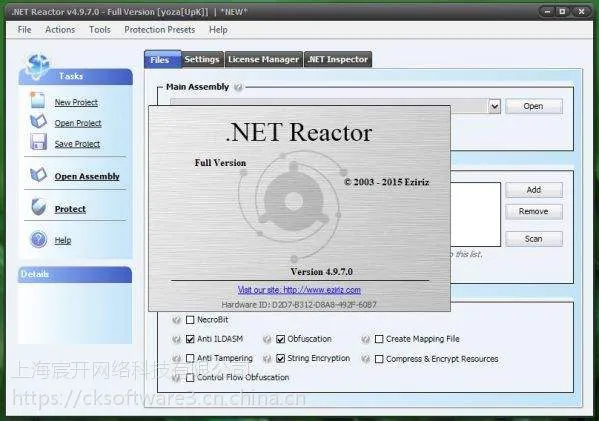
Task: Click the Details panel header
Action: pyautogui.click(x=75, y=274)
